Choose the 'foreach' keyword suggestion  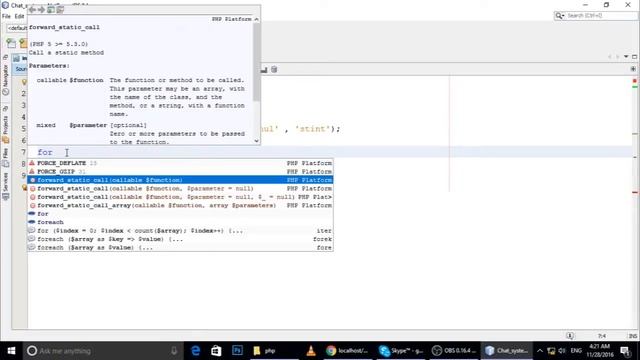click(x=180, y=222)
